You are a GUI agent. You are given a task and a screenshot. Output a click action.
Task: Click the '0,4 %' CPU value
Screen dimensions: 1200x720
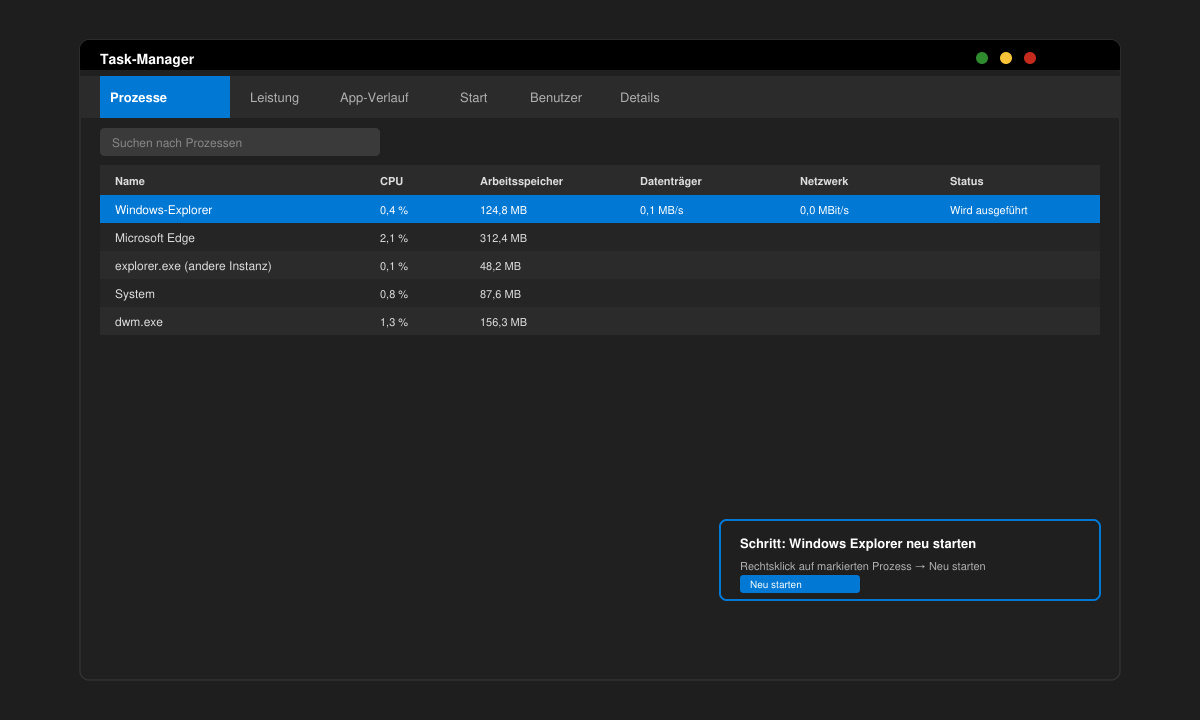click(x=394, y=210)
